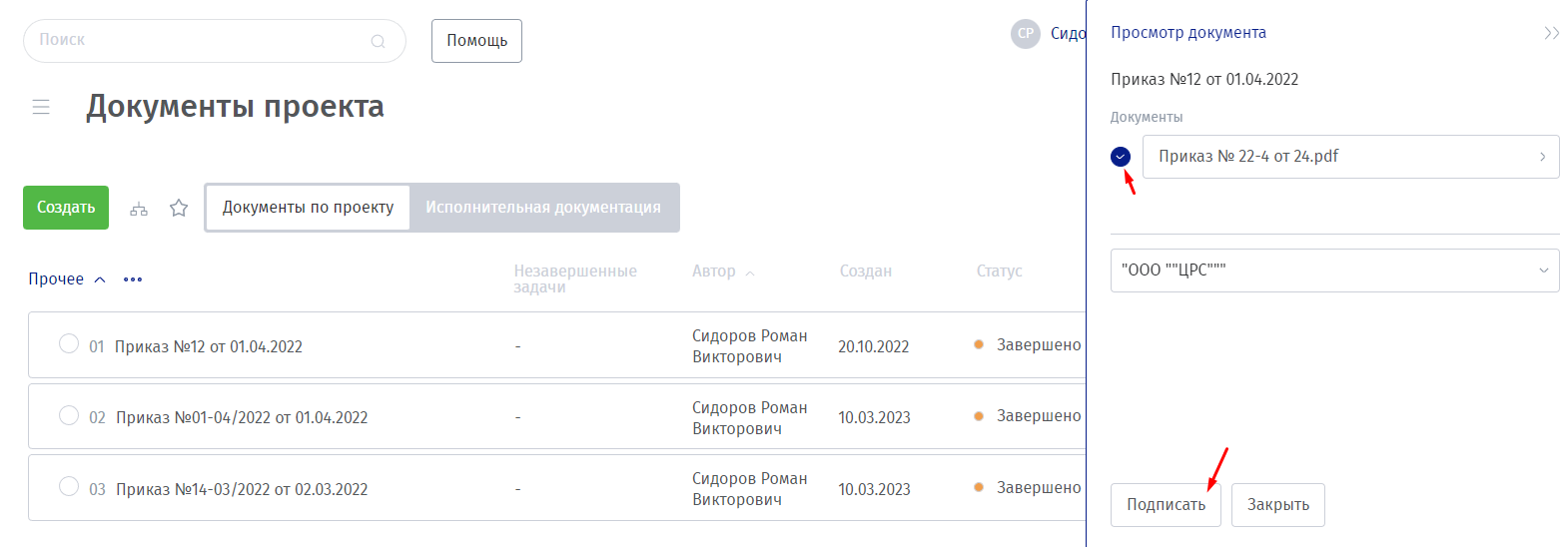Collapse the document preview panel
Screen dimensions: 1568x547
tap(1551, 33)
